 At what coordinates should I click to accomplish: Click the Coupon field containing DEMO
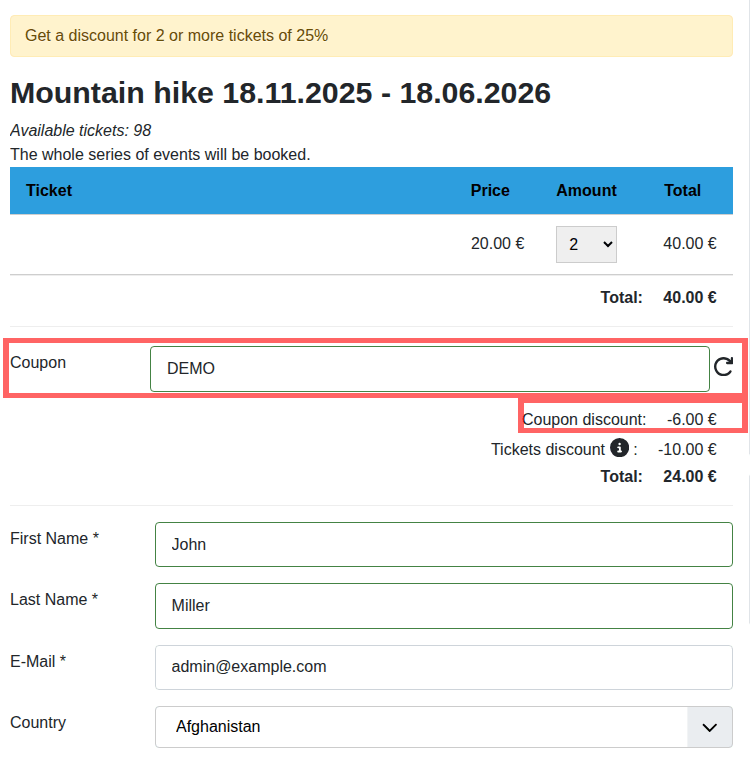(x=429, y=369)
